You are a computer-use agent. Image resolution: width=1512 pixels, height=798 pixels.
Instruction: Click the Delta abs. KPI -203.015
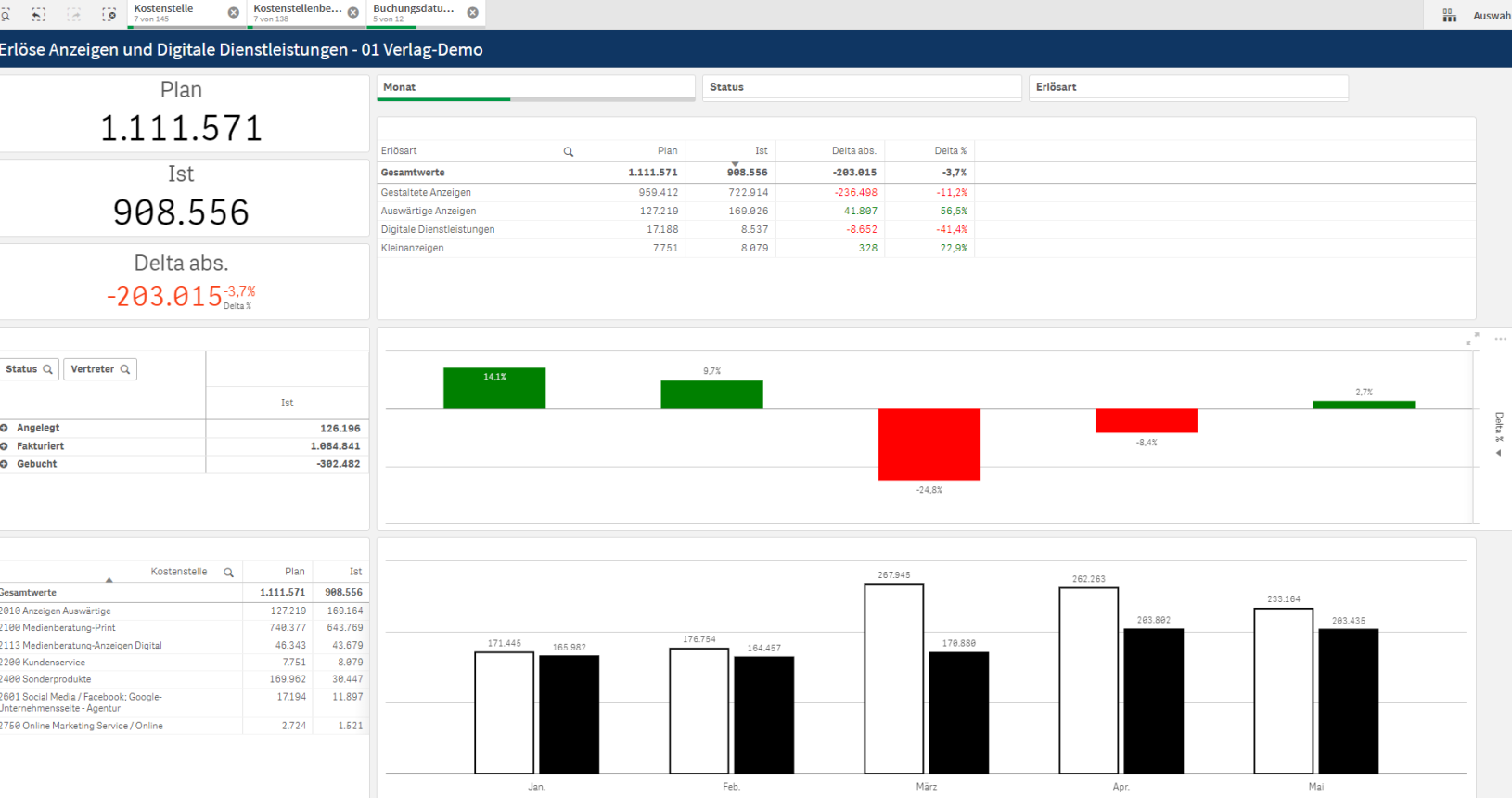point(164,296)
